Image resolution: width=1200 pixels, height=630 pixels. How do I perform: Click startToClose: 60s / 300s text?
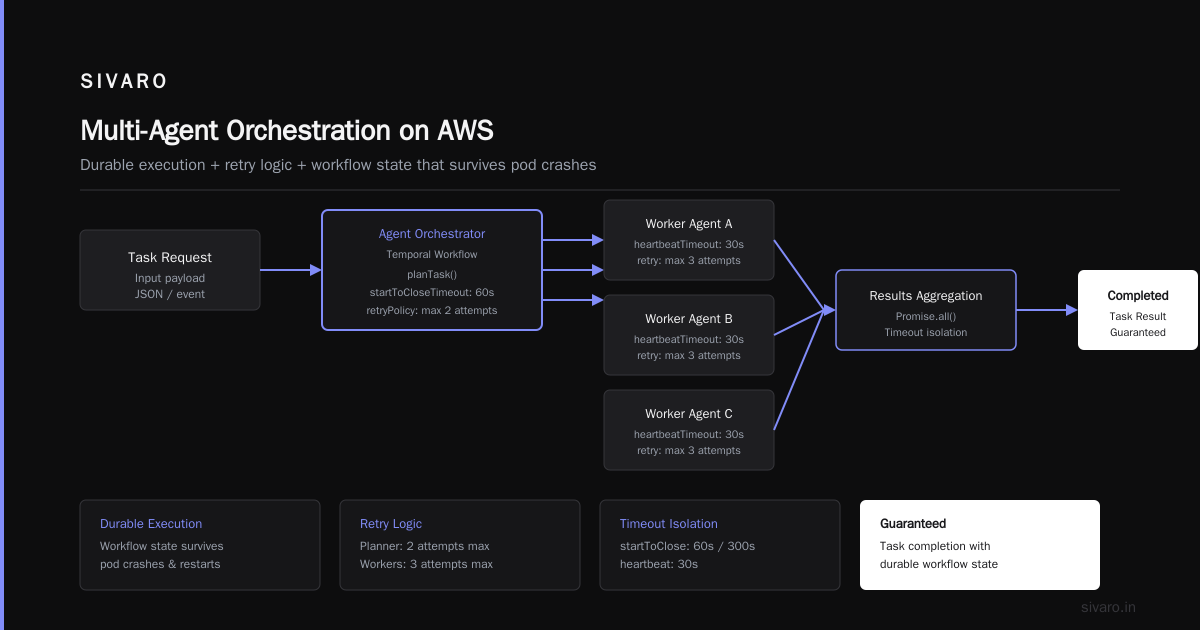coord(688,546)
